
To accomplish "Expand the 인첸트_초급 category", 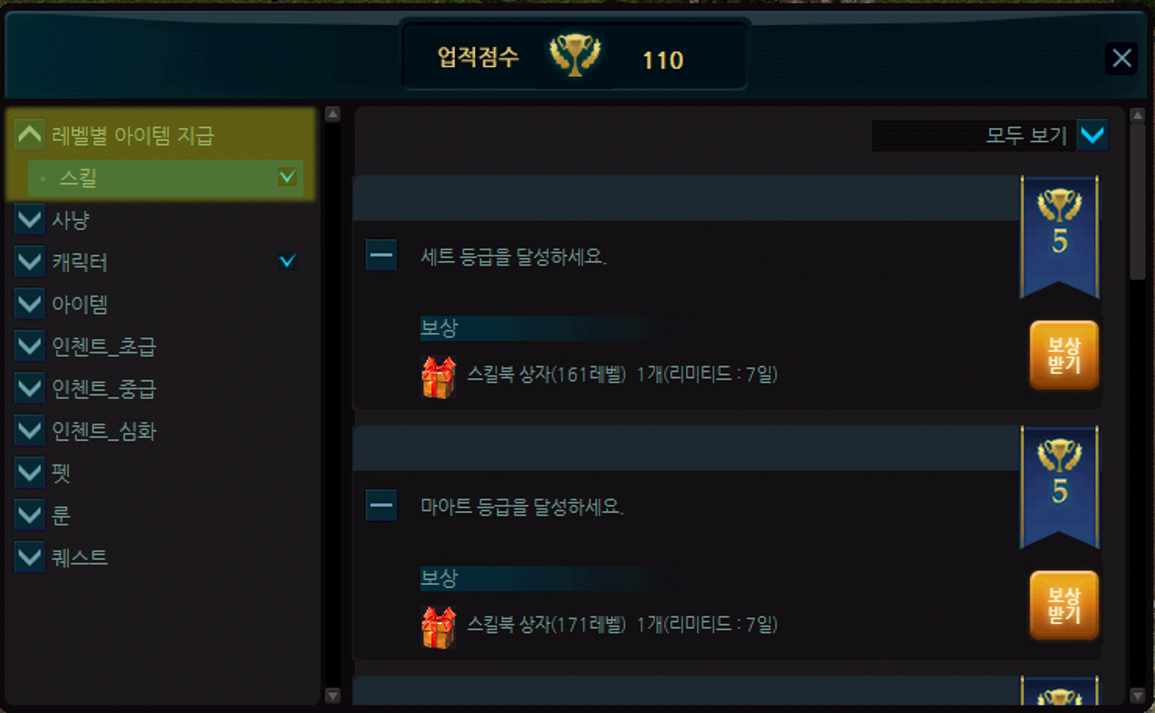I will point(29,345).
